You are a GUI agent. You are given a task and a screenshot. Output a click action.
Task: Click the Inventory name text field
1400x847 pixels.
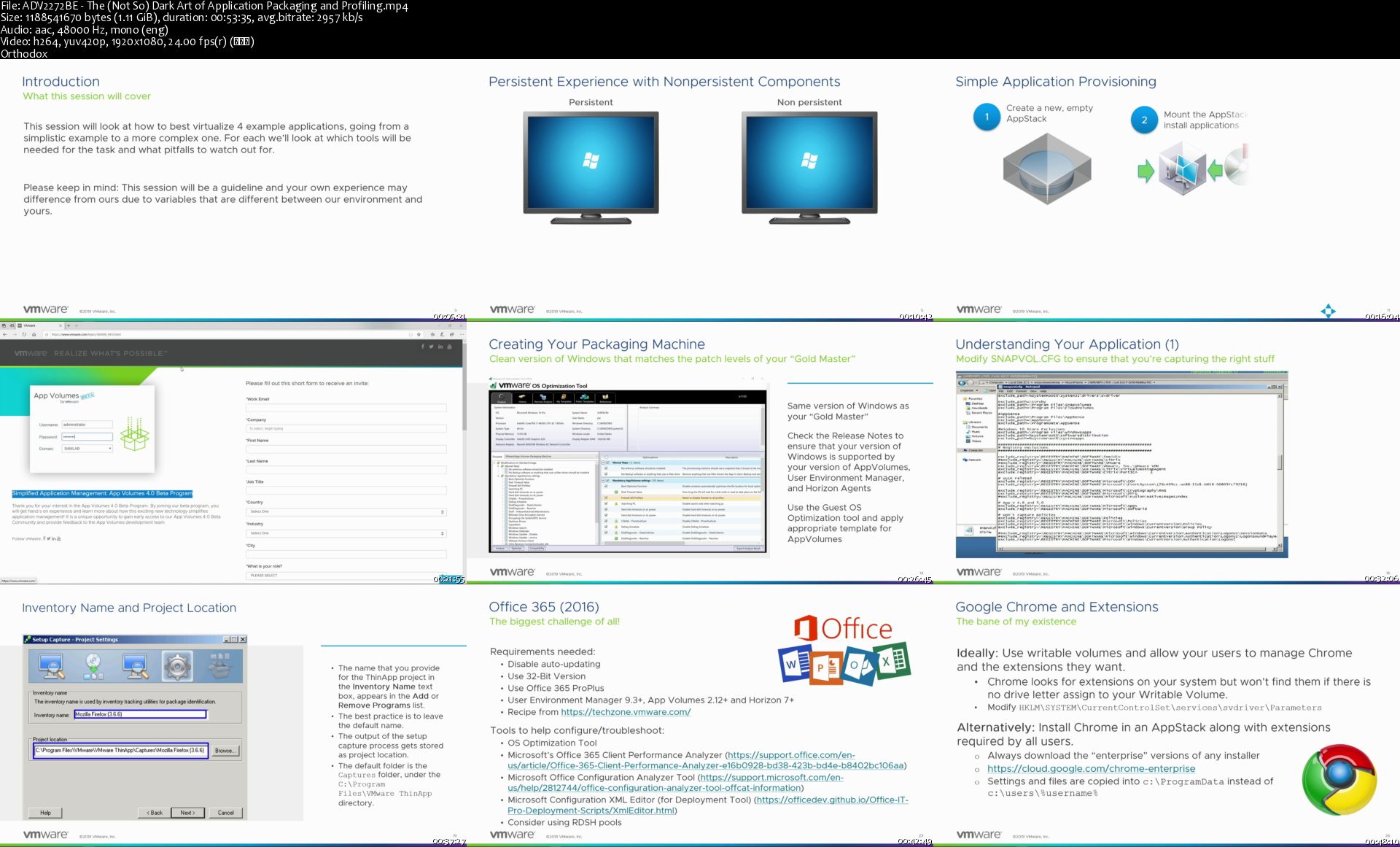[x=140, y=715]
